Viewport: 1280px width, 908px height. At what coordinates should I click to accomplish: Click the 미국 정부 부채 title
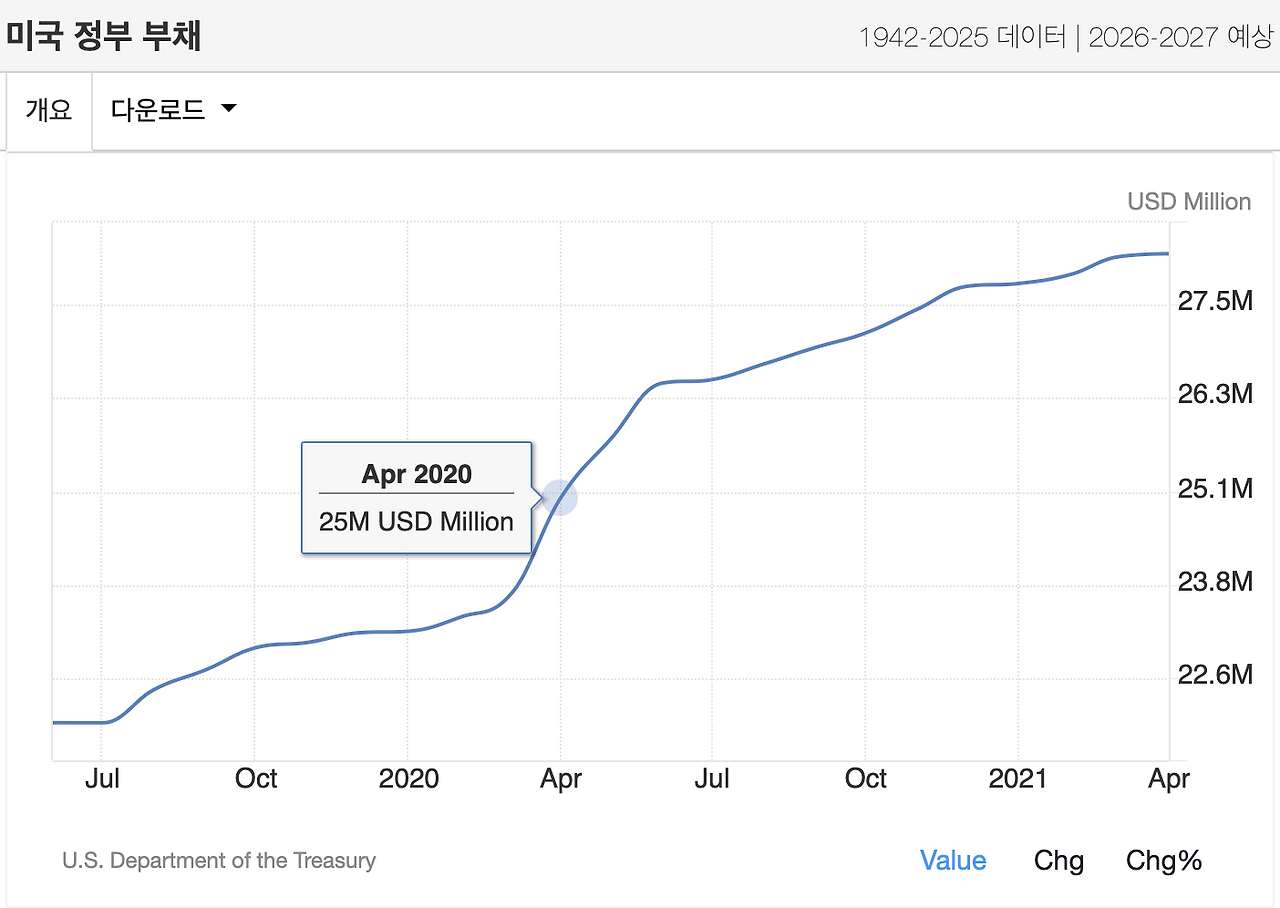[104, 36]
